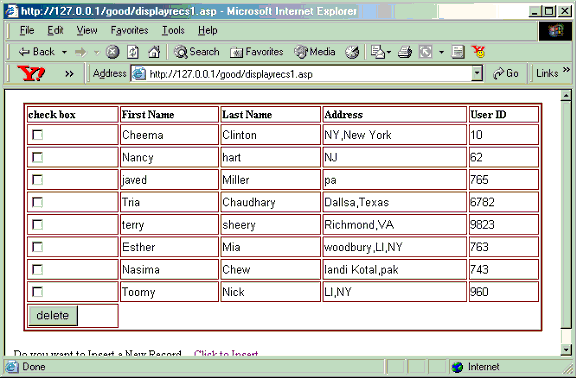Click the Forward arrow icon

click(80, 52)
